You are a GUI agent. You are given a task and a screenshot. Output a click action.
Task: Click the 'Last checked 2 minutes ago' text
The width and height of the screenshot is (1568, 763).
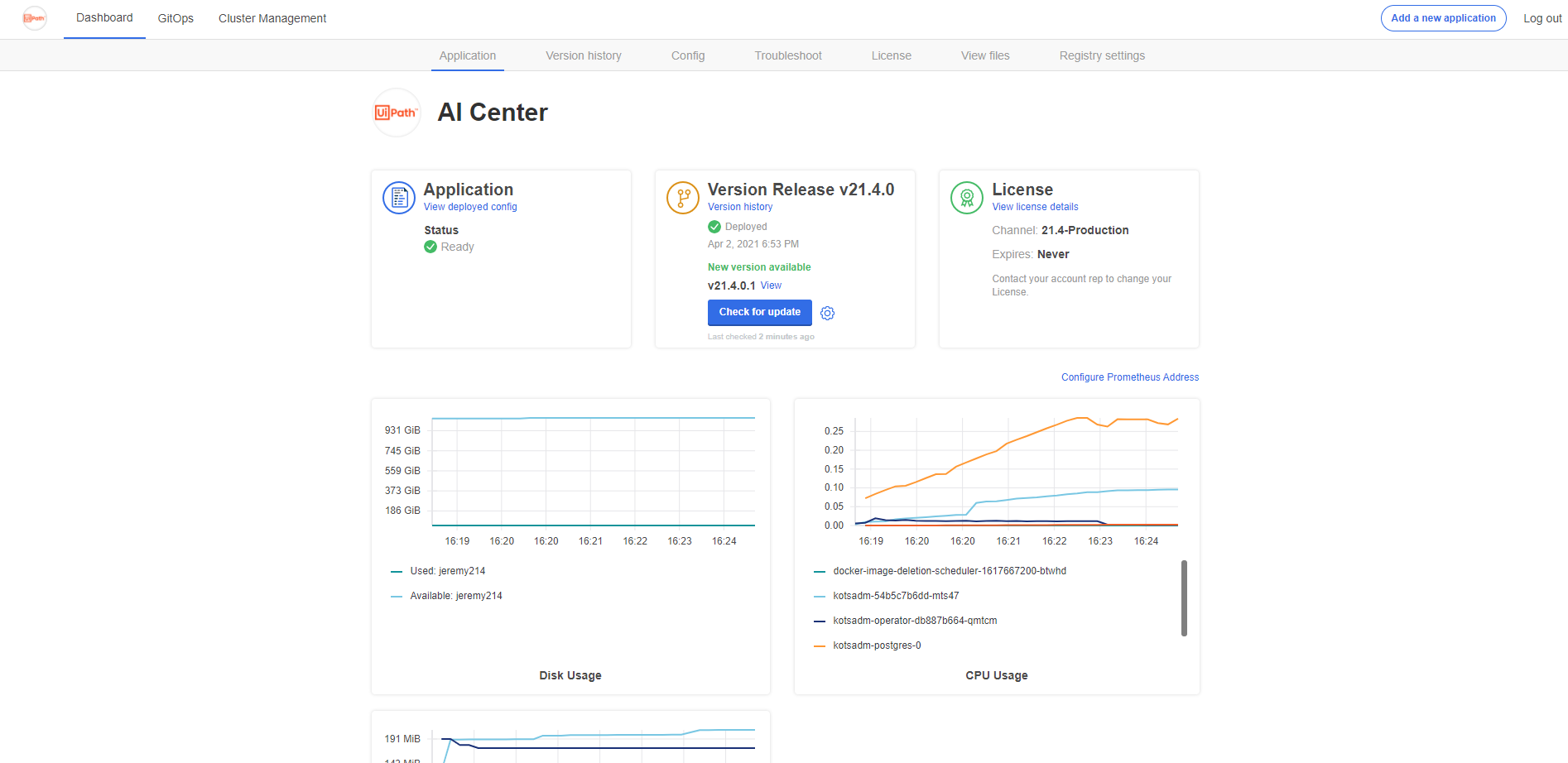[x=761, y=337]
